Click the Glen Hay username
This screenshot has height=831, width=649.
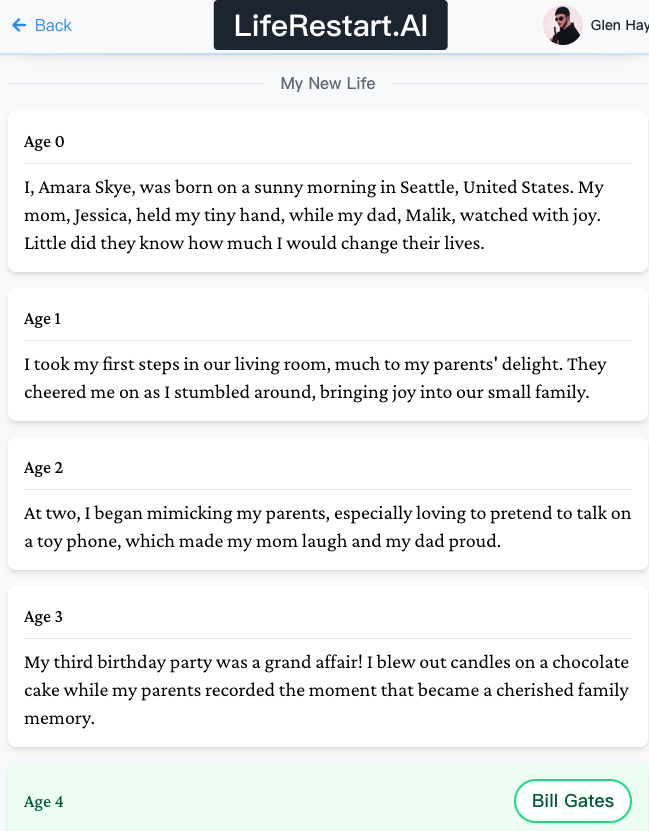tap(619, 25)
